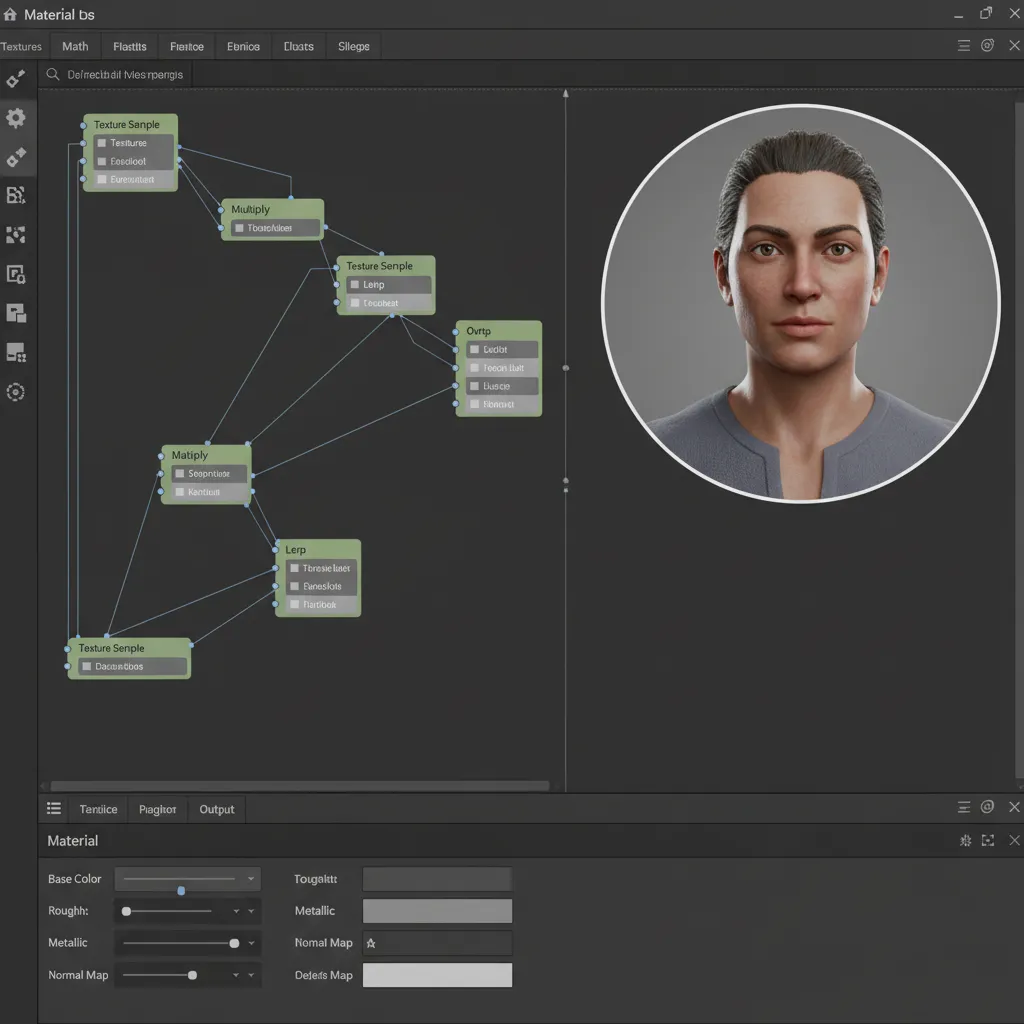Image resolution: width=1024 pixels, height=1024 pixels.
Task: Click the layers panel icon in the sidebar
Action: [15, 313]
